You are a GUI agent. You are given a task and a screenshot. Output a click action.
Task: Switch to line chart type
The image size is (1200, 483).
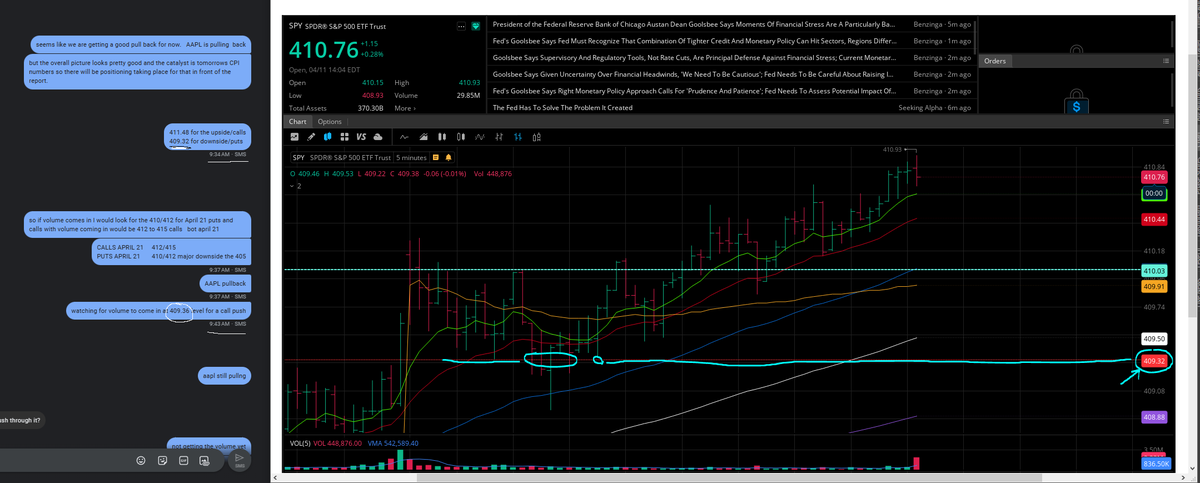pos(404,137)
